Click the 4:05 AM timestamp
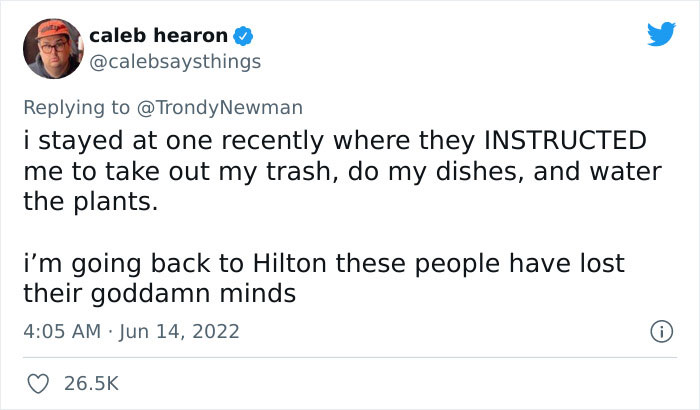This screenshot has height=410, width=700. 62,331
